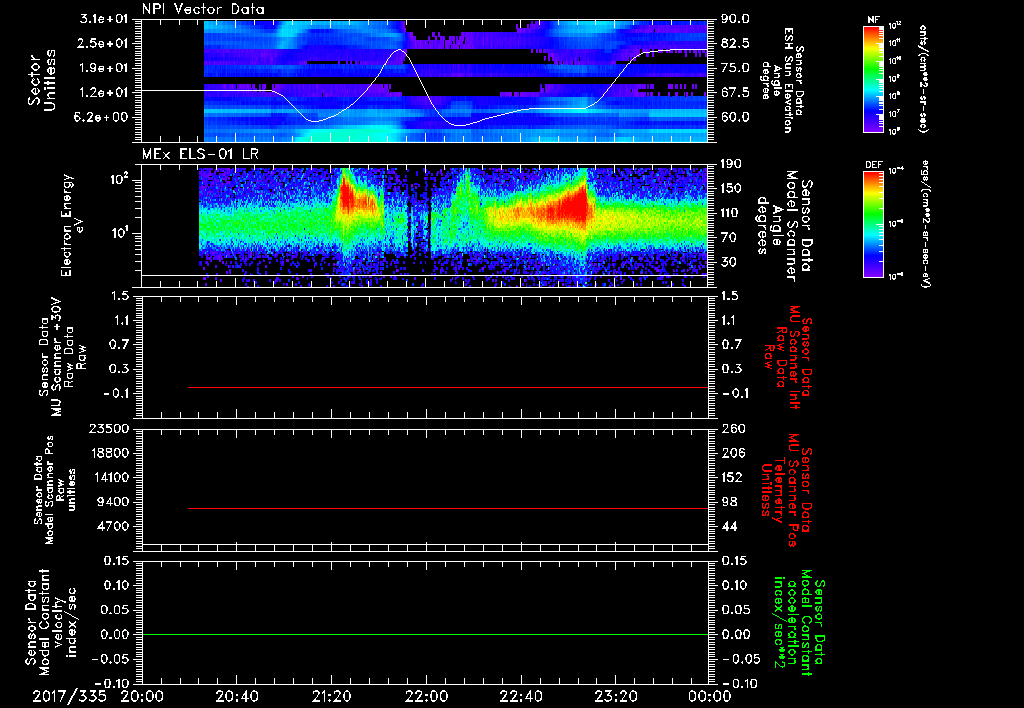Click the '67.5' Sun elevation tick label
1024x708 pixels.
coord(735,93)
